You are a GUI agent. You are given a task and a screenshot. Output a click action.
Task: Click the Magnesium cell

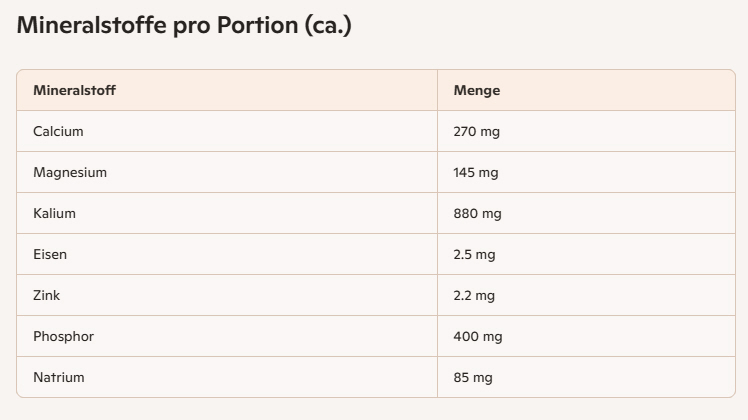click(x=70, y=172)
